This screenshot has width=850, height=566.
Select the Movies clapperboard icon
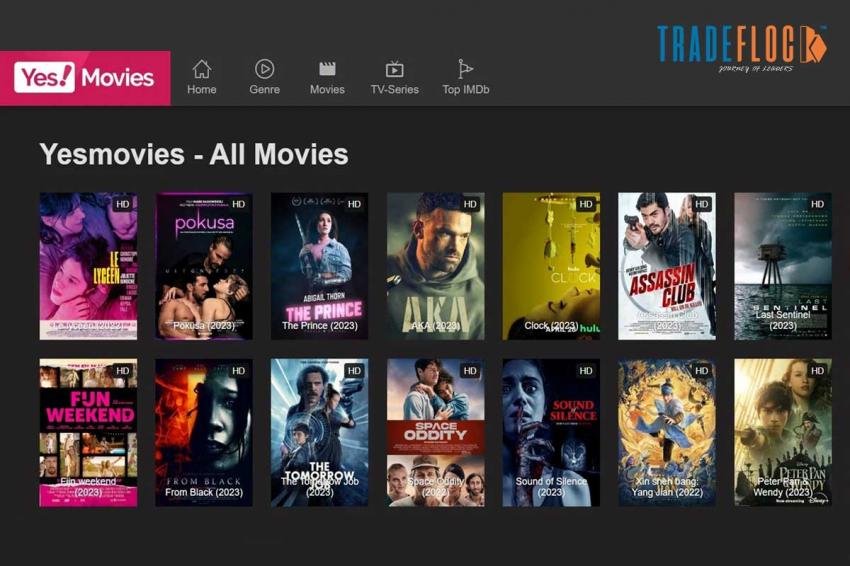coord(327,69)
